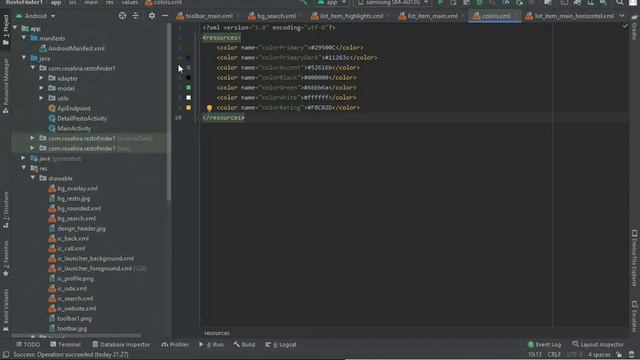This screenshot has height=360, width=640.
Task: Click the tool windows toggle icon in status bar
Action: coord(6,355)
